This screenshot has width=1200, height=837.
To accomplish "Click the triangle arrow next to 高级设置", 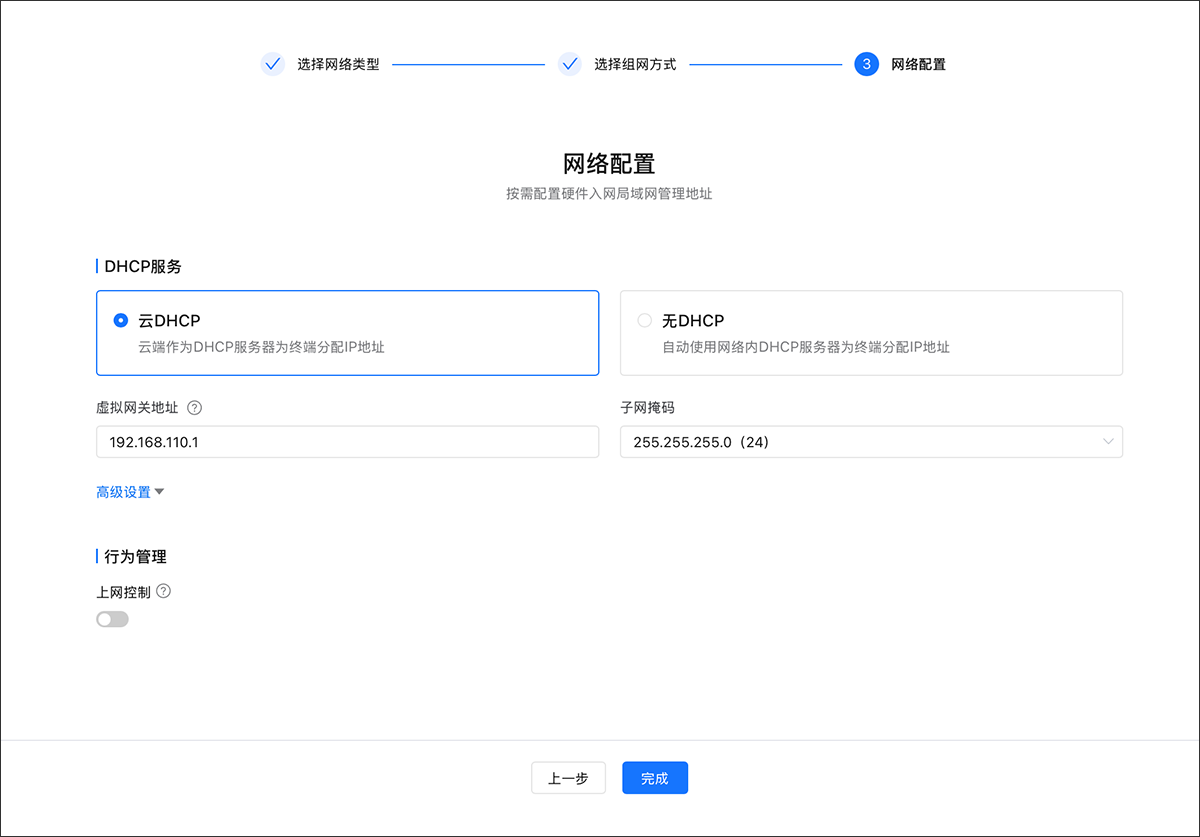I will coord(159,492).
